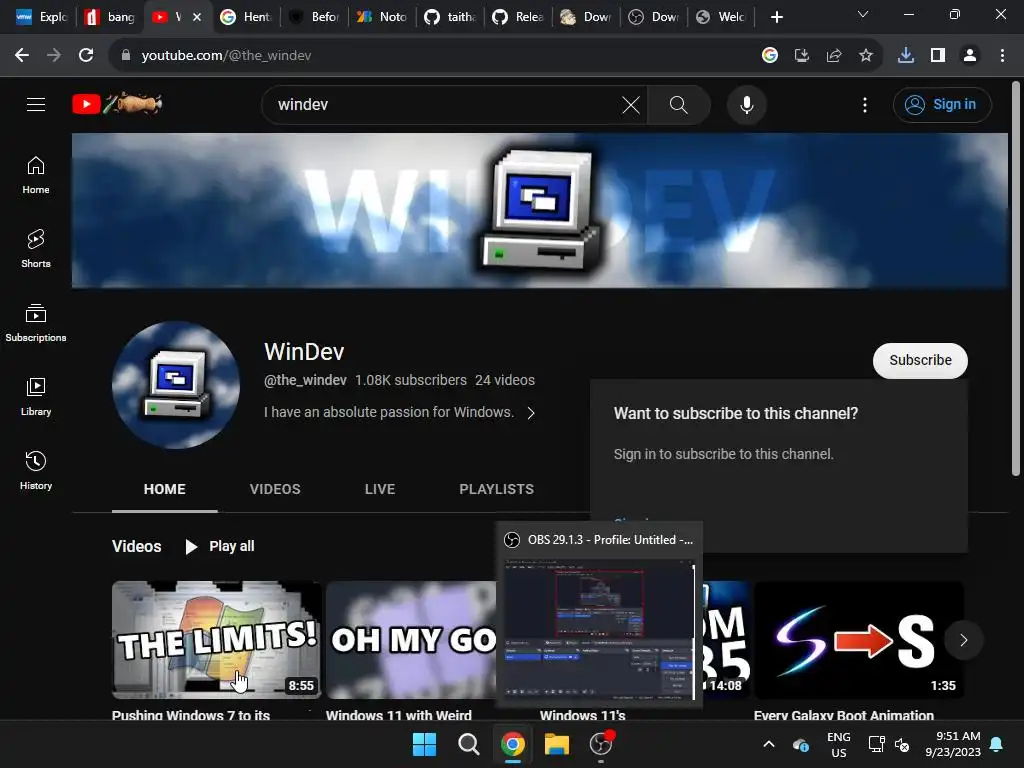Go to Home in the sidebar
The height and width of the screenshot is (768, 1024).
(36, 175)
